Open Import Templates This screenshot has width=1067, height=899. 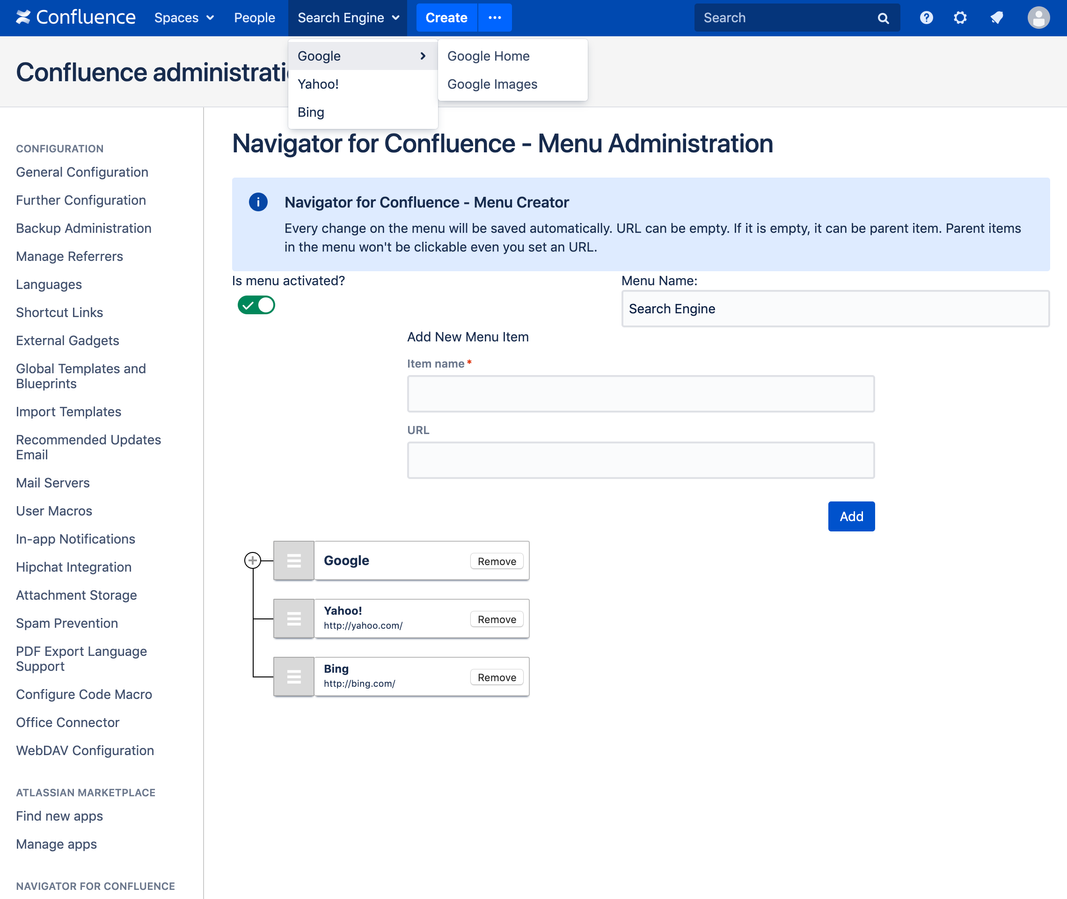tap(69, 412)
